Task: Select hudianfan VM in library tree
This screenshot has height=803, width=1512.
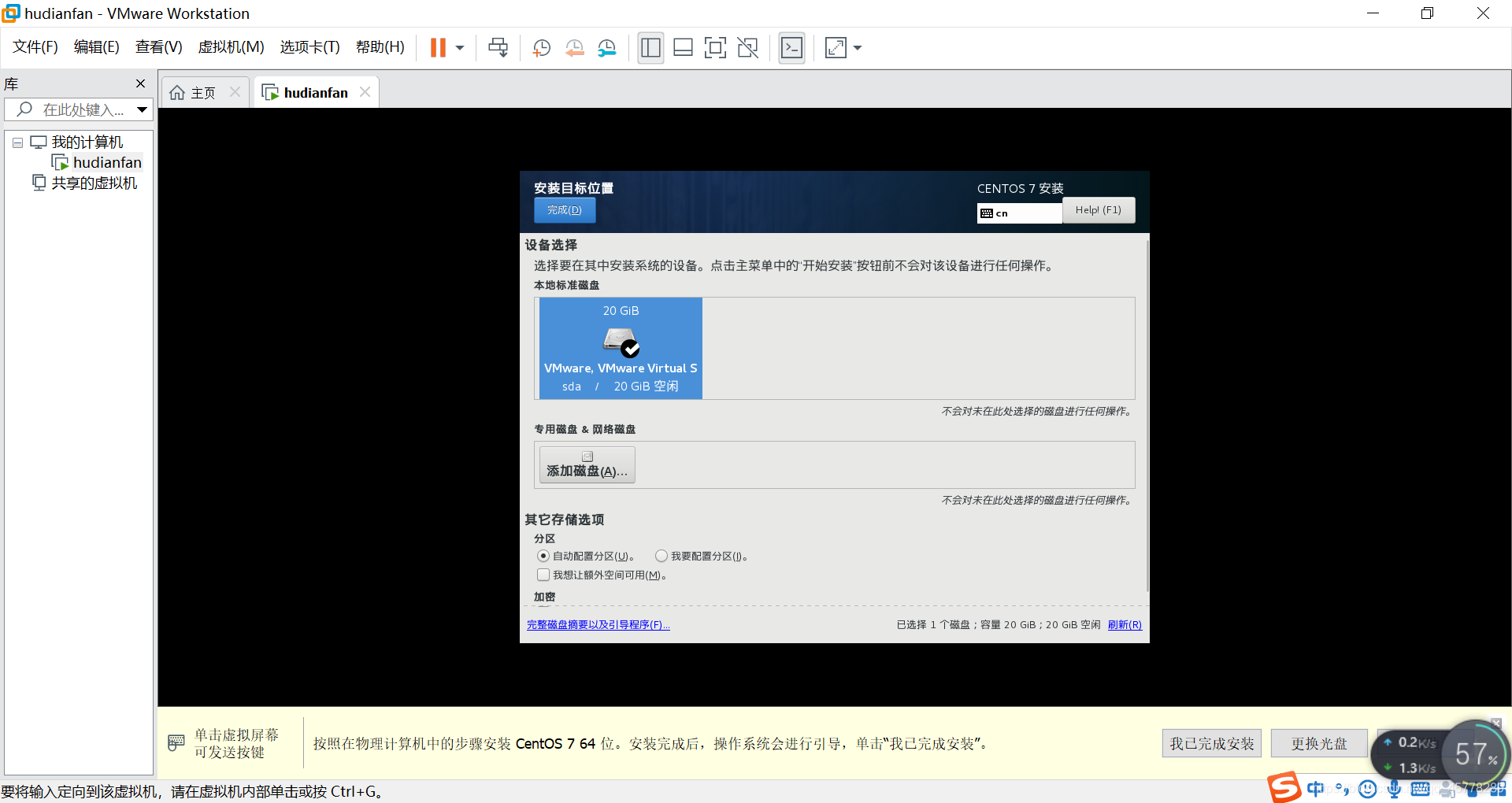Action: [107, 162]
